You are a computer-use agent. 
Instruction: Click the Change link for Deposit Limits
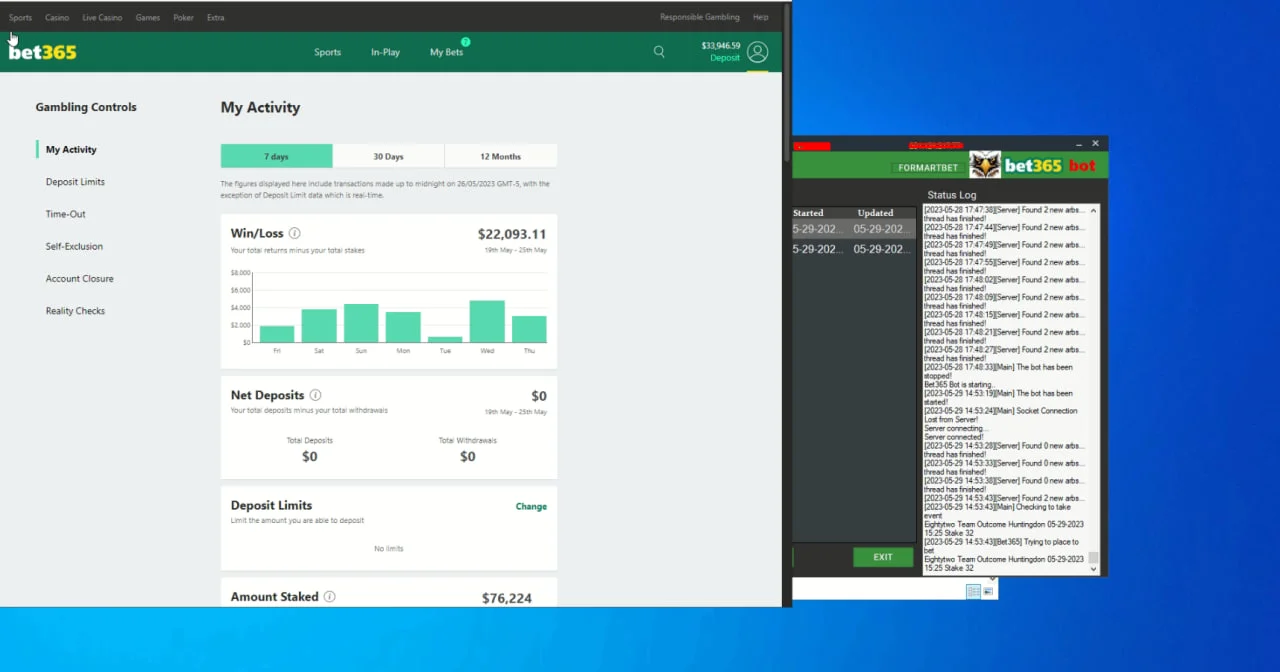pos(531,506)
